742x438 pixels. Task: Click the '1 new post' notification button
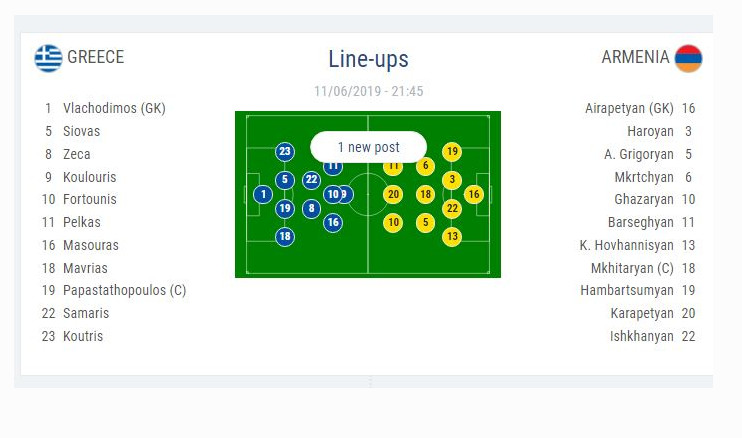369,147
